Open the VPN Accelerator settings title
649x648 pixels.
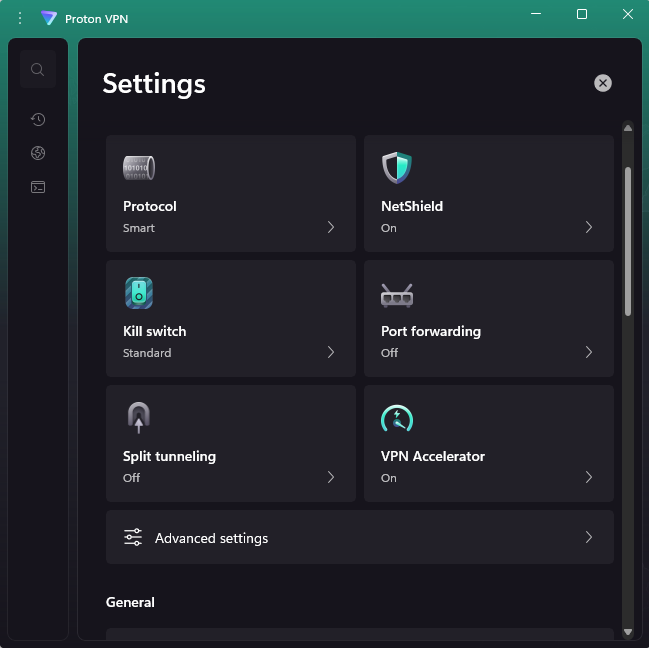pyautogui.click(x=433, y=456)
